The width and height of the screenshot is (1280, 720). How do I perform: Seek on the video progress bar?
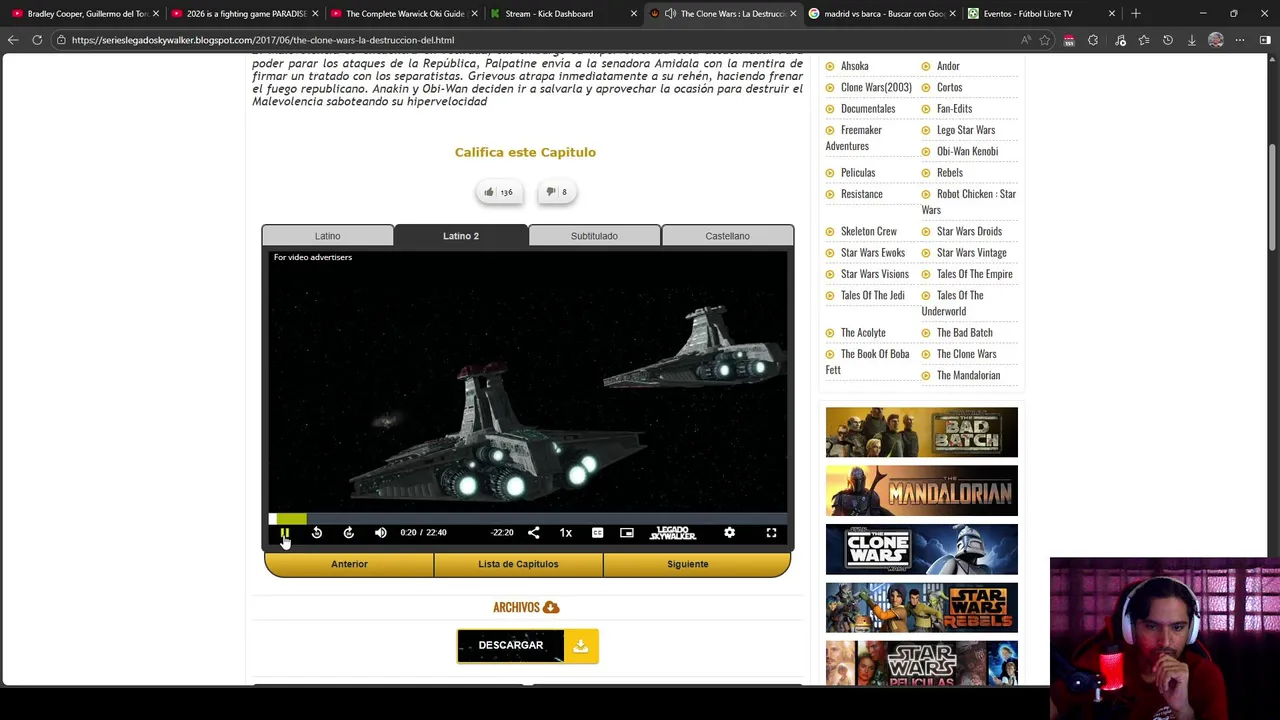point(528,519)
